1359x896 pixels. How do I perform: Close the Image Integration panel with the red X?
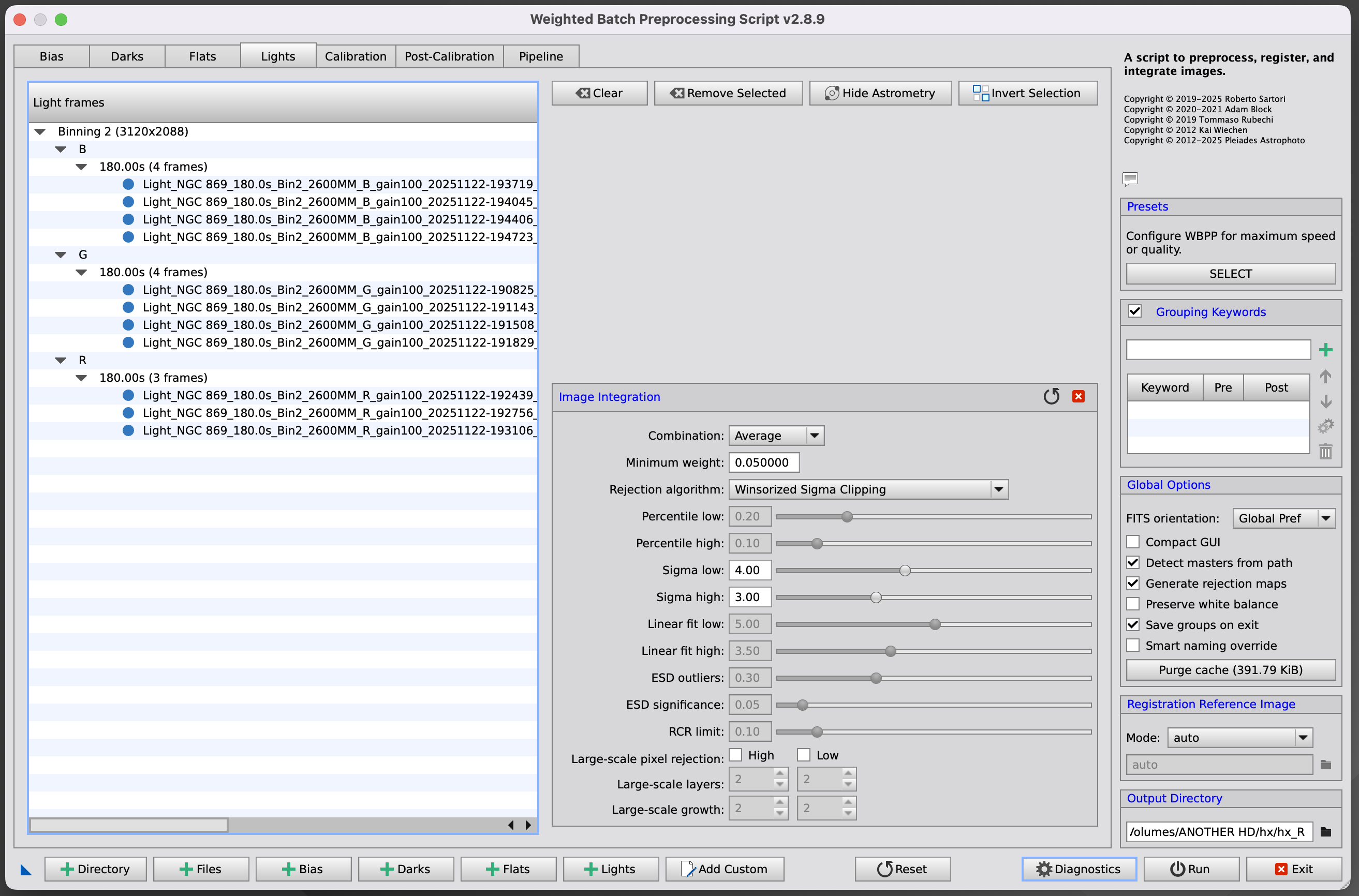click(x=1079, y=397)
